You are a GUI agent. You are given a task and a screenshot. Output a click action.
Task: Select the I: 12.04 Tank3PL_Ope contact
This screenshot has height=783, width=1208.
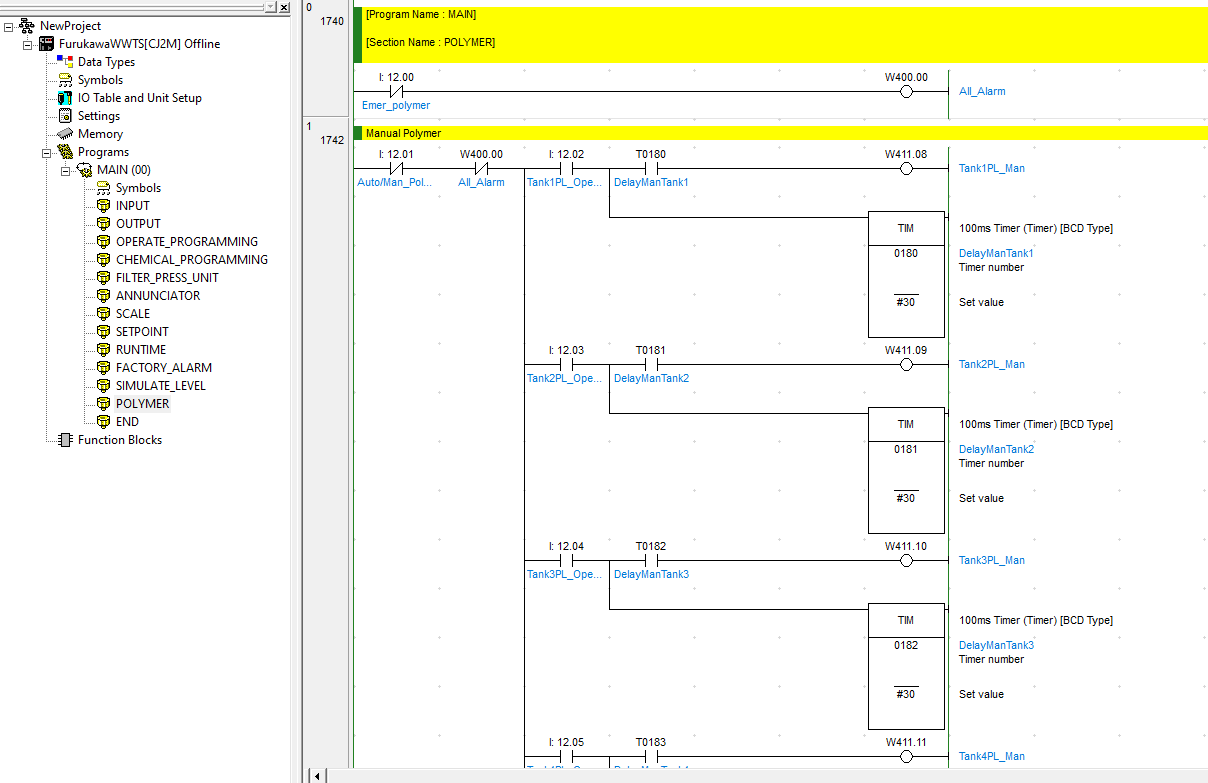click(x=566, y=560)
